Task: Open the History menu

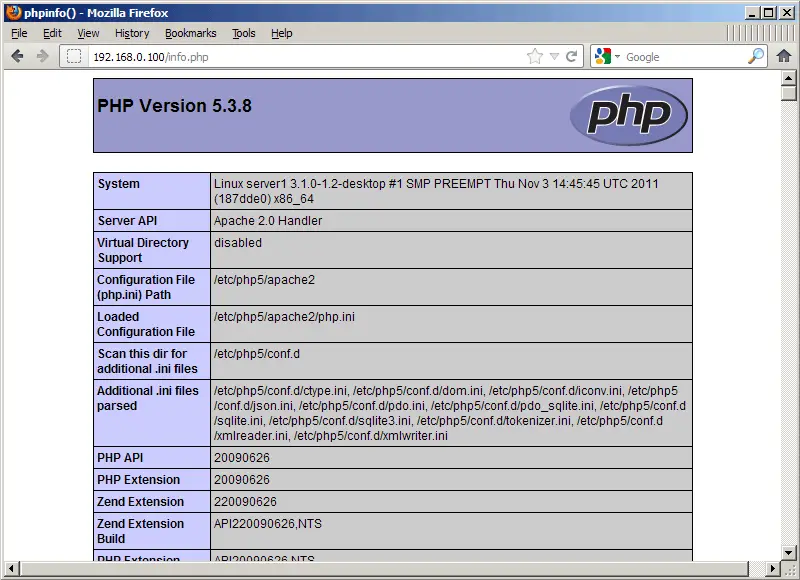Action: pos(132,33)
